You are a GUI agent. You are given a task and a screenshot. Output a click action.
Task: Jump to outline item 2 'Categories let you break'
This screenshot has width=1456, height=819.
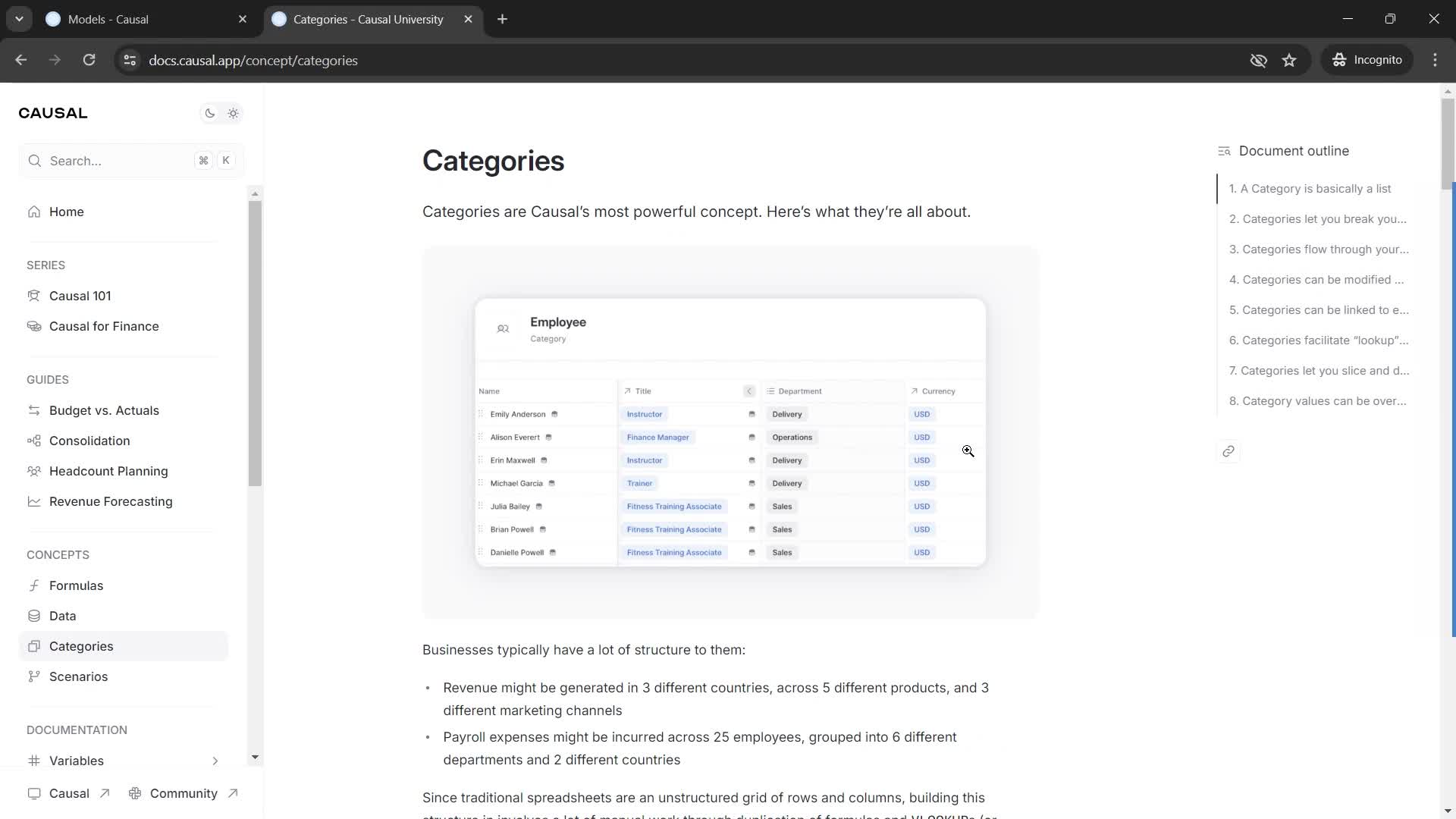(1318, 219)
